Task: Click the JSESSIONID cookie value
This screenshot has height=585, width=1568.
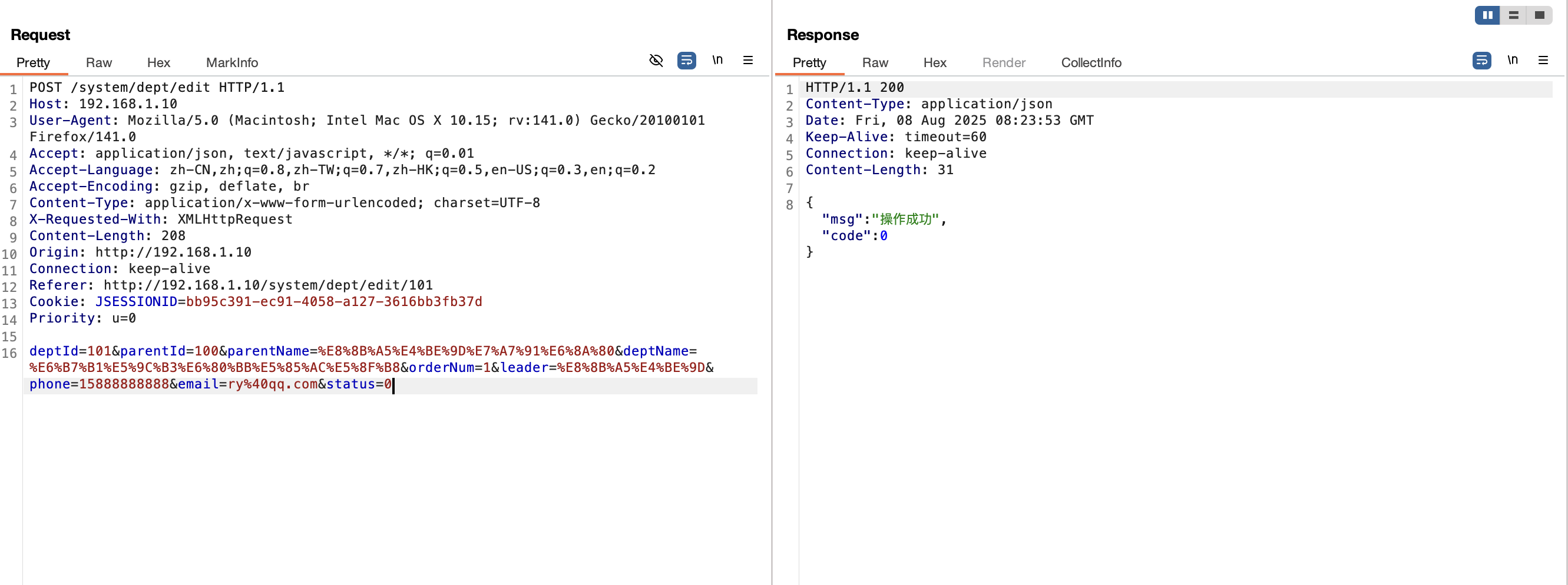Action: pos(334,301)
